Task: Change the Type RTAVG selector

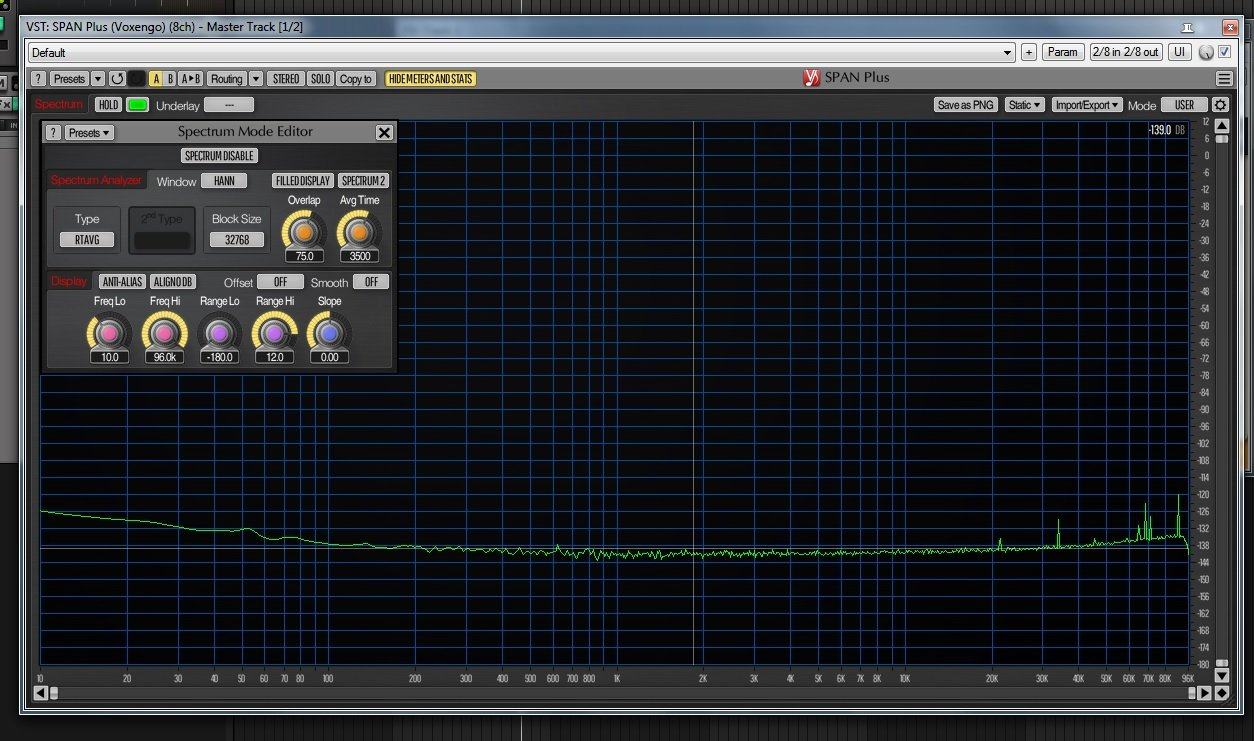Action: pyautogui.click(x=87, y=240)
